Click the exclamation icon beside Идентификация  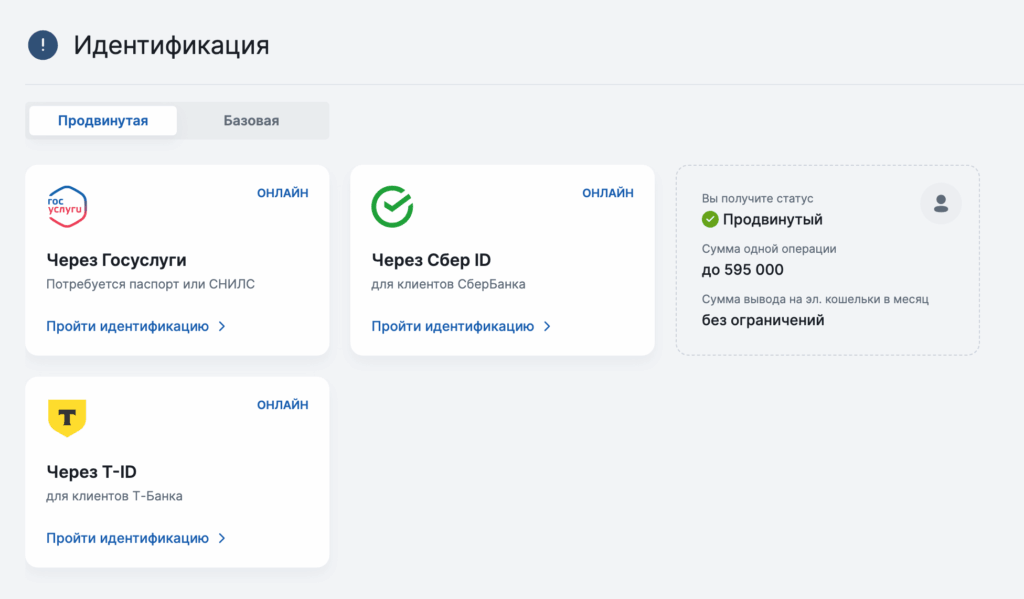(43, 45)
